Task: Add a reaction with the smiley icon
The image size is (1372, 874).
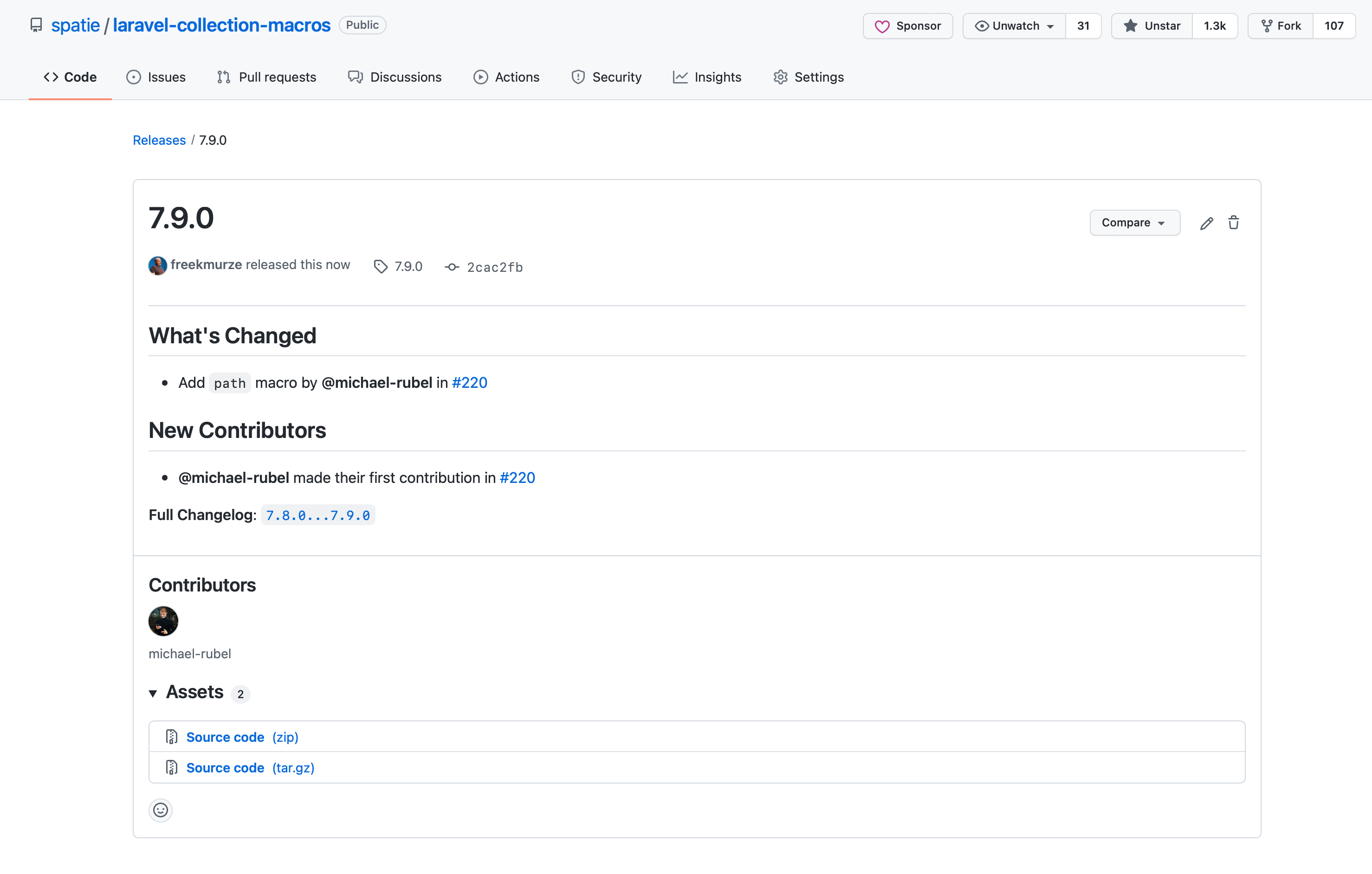Action: pyautogui.click(x=161, y=810)
